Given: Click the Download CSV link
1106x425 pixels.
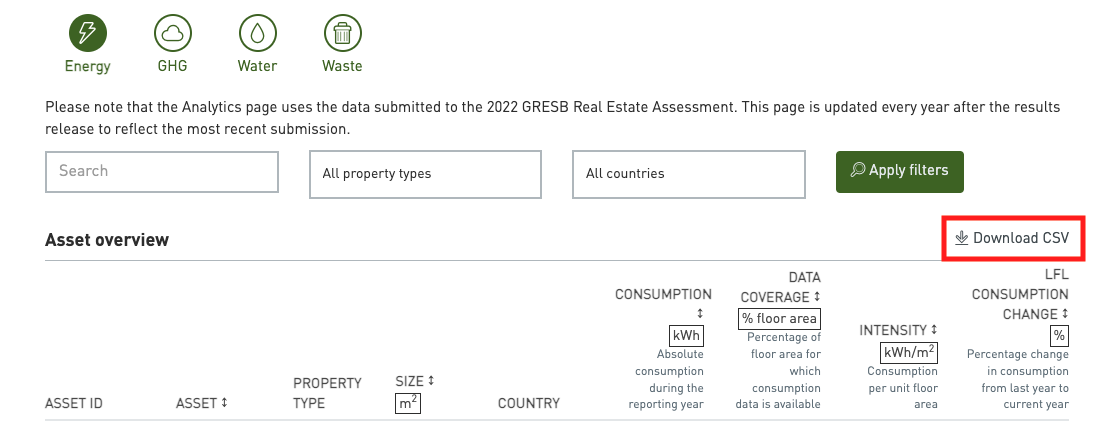Looking at the screenshot, I should point(1011,238).
